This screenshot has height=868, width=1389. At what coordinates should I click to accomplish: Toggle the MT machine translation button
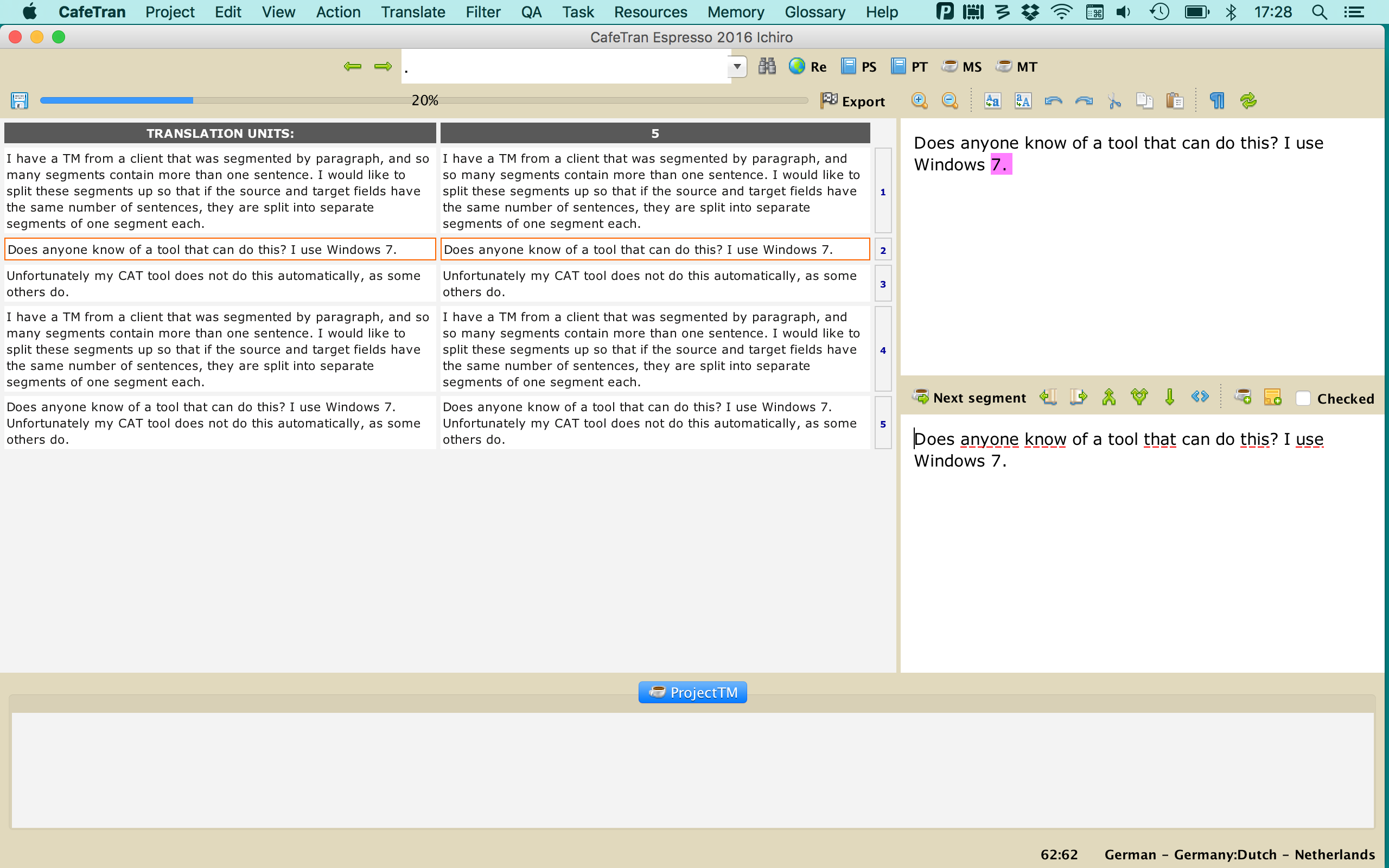1017,67
